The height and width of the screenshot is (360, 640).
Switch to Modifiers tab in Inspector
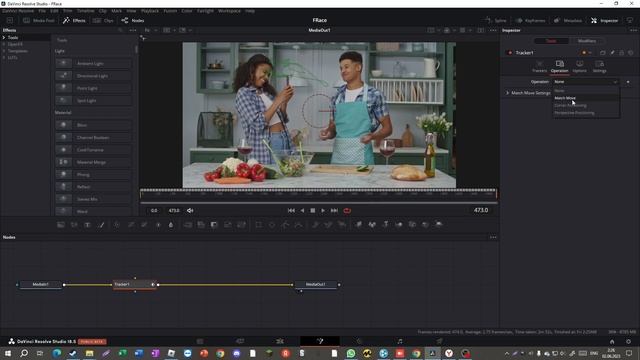click(x=587, y=41)
